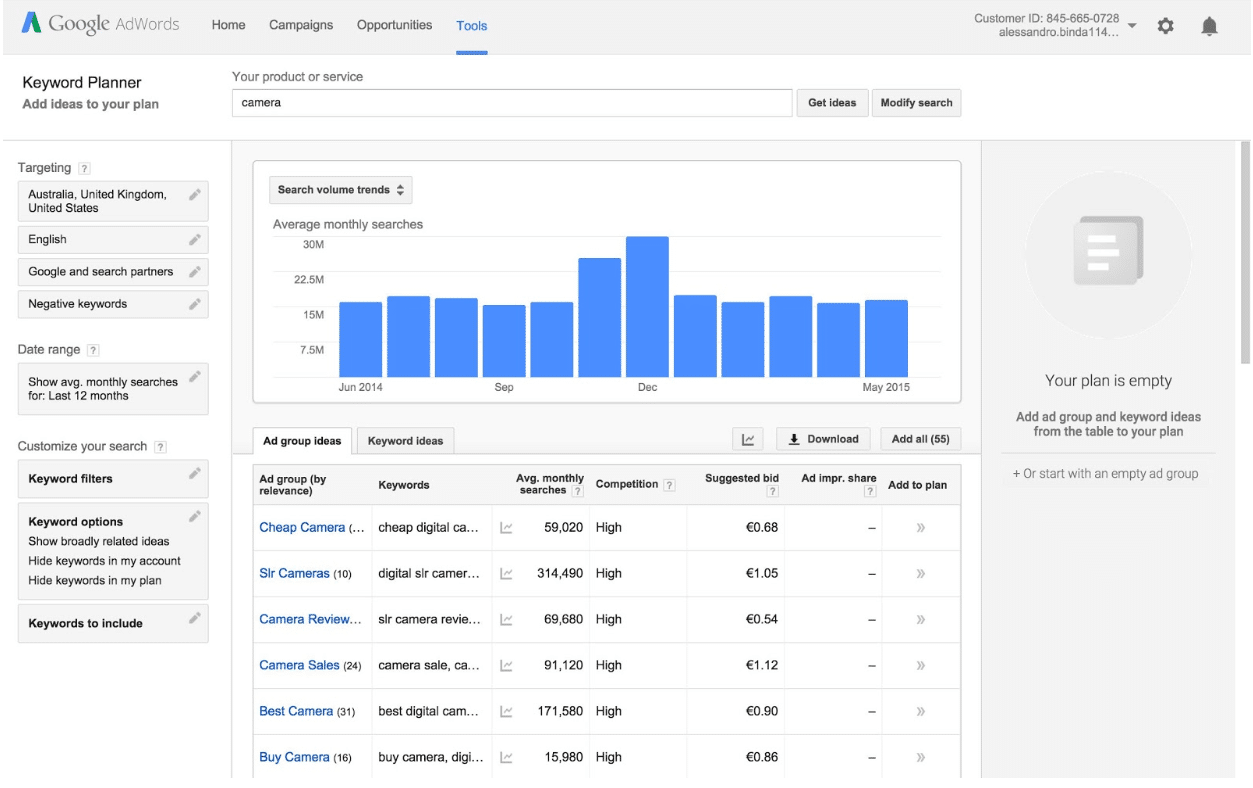Open the Search volume trends dropdown

point(340,189)
